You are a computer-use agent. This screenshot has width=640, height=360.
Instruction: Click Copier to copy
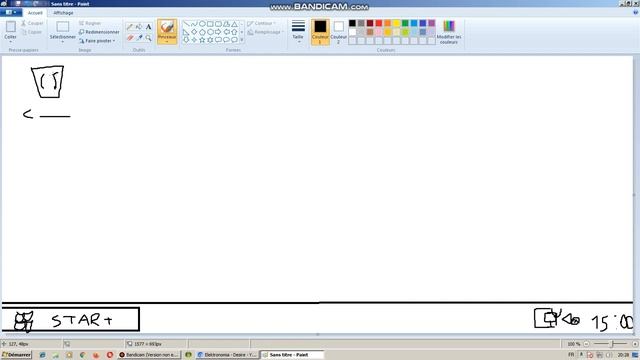pos(31,32)
